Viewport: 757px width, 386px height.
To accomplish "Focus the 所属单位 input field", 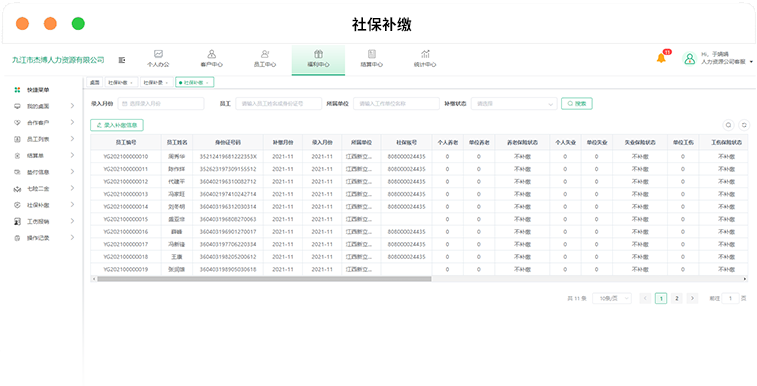I will click(396, 104).
